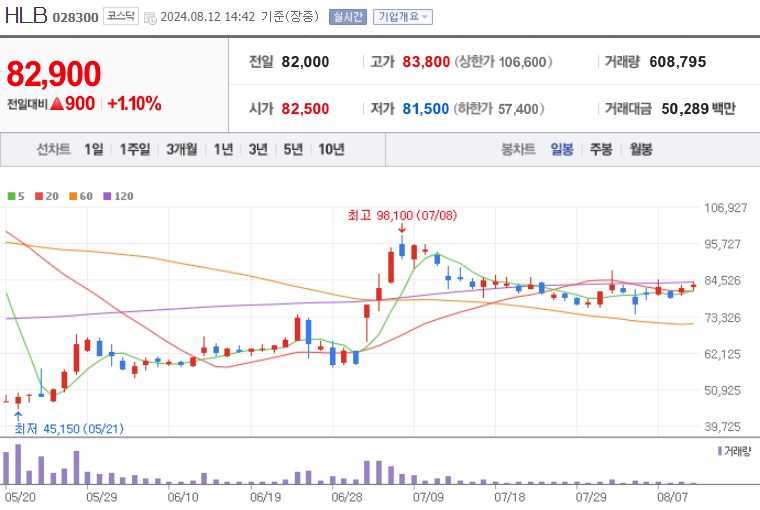The height and width of the screenshot is (510, 760).
Task: Click the 최저 45,150 (05/21) marker
Action: point(69,429)
